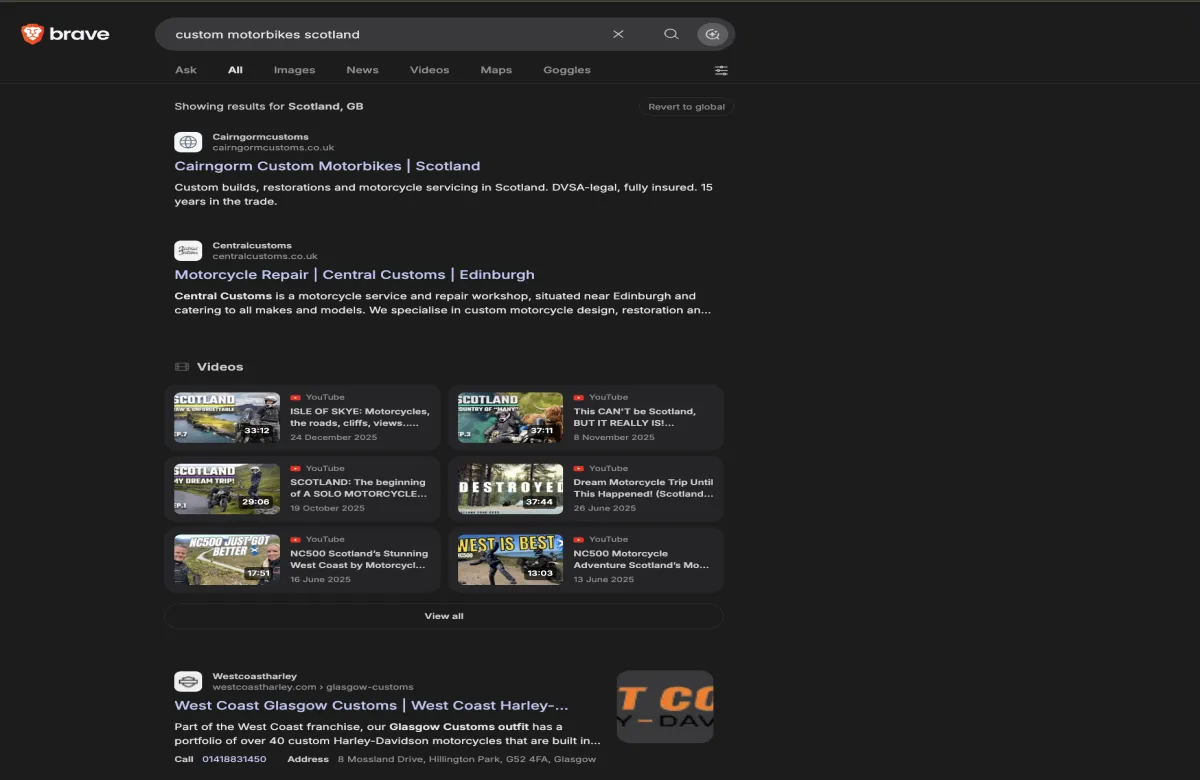
Task: Open Motorcycle Repair | Central Customs | Edinburgh
Action: click(354, 274)
